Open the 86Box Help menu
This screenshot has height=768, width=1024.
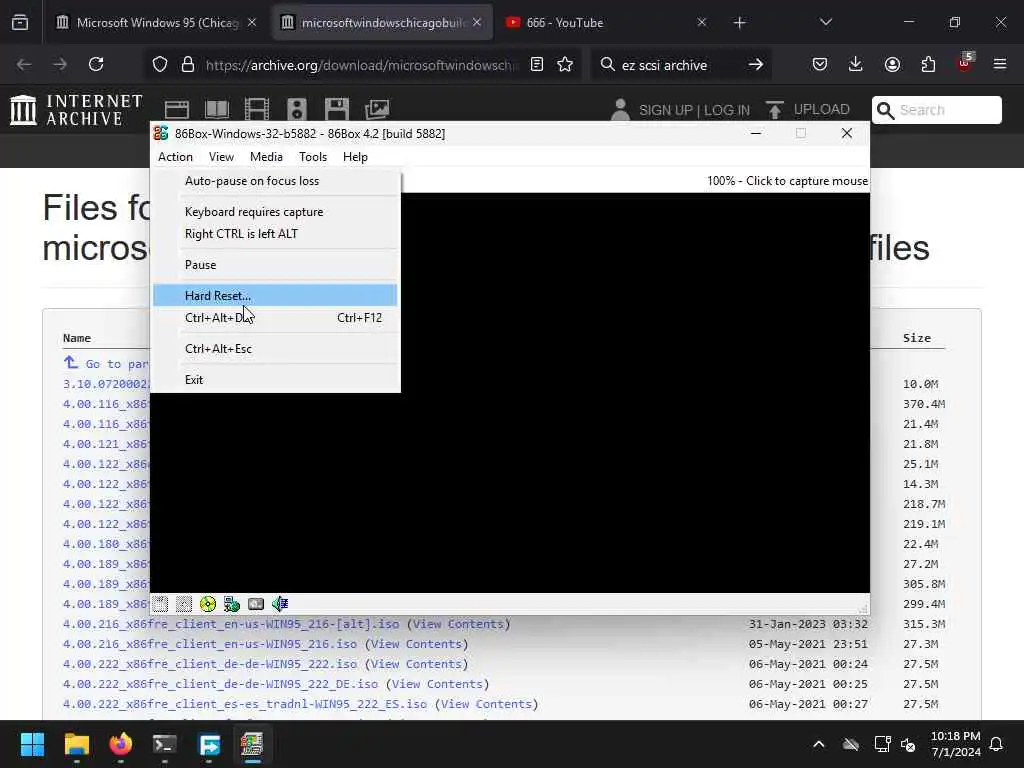[x=355, y=157]
